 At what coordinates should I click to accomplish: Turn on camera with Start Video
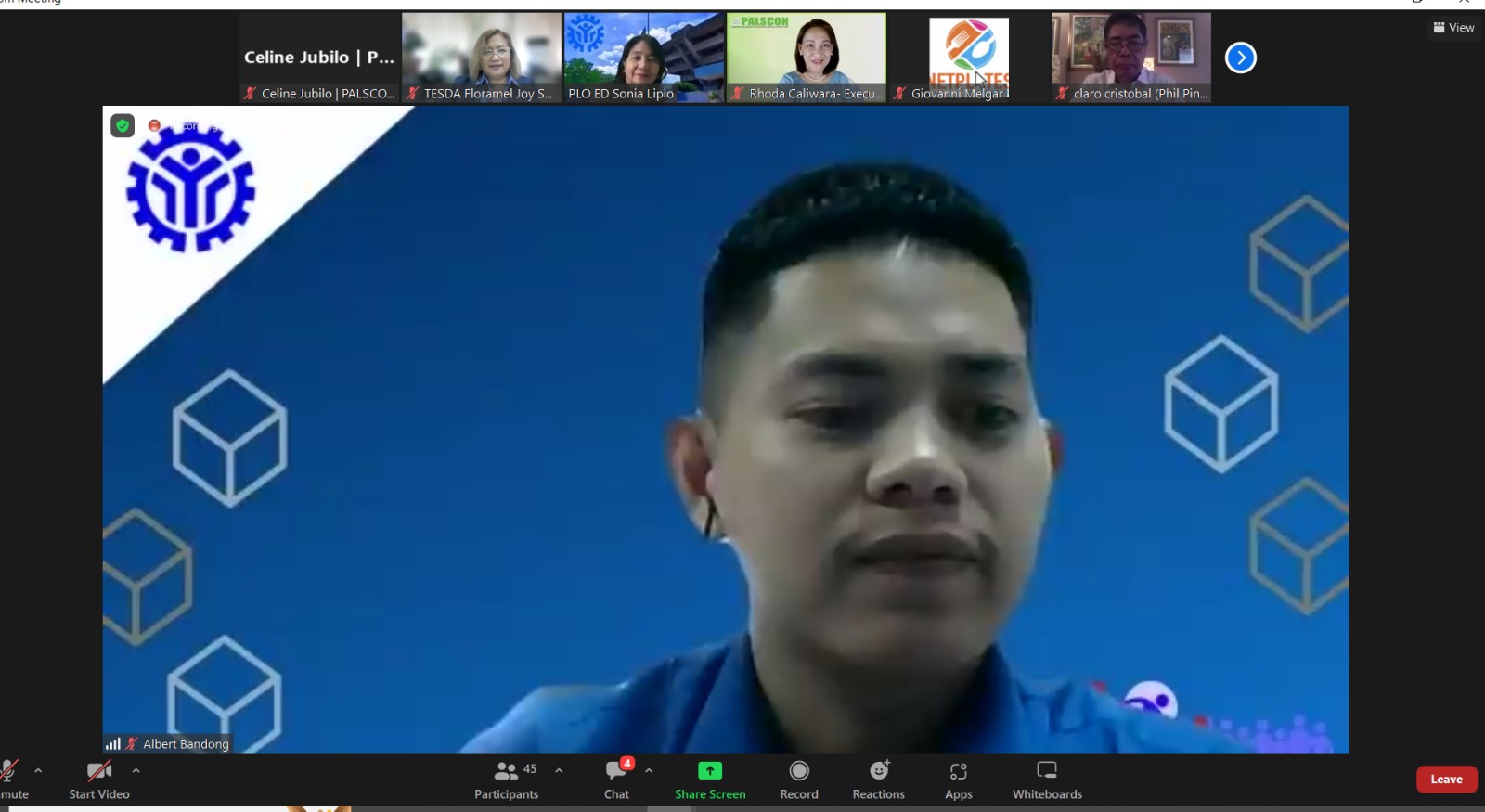pyautogui.click(x=99, y=780)
